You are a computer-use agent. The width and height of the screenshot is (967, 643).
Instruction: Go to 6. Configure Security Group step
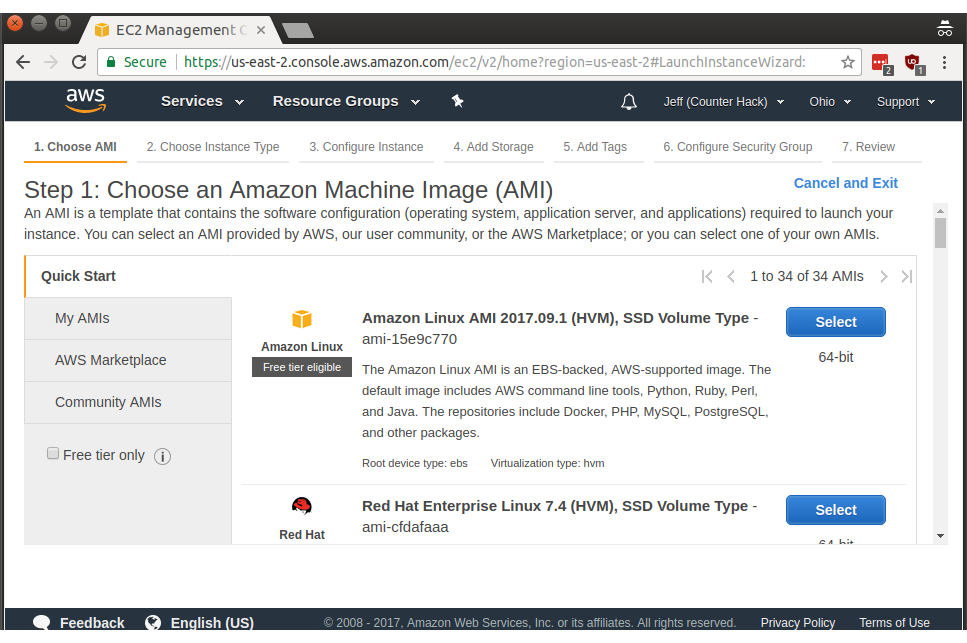(x=738, y=147)
